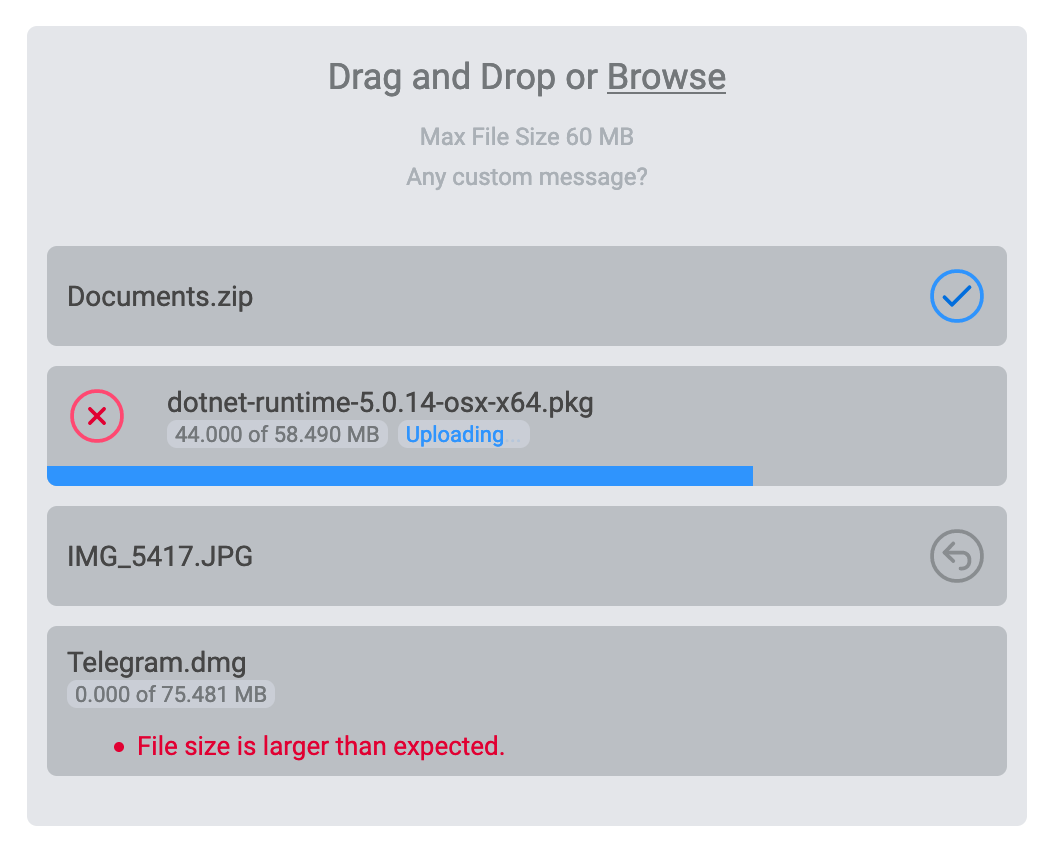Click the undo arrow icon for IMG_5417.JPG
Screen dimensions: 1060x860
coord(956,557)
